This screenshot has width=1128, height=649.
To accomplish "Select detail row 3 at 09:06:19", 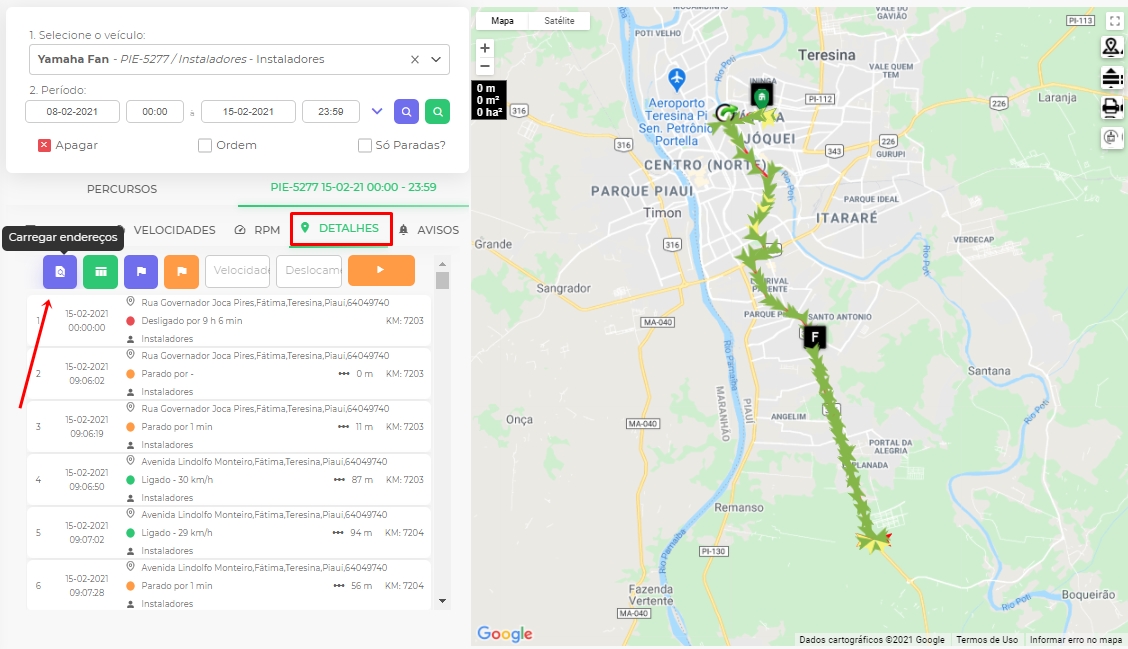I will (x=229, y=427).
